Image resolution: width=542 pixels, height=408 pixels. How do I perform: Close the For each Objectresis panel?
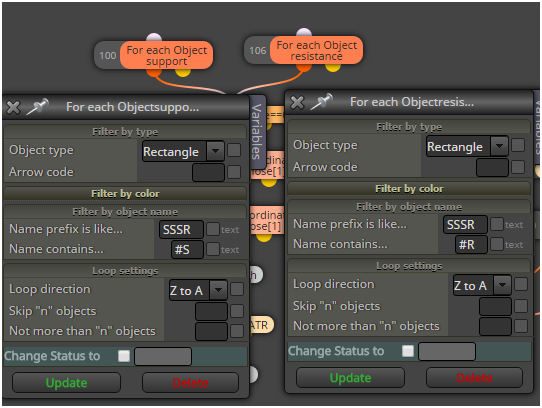coord(297,102)
